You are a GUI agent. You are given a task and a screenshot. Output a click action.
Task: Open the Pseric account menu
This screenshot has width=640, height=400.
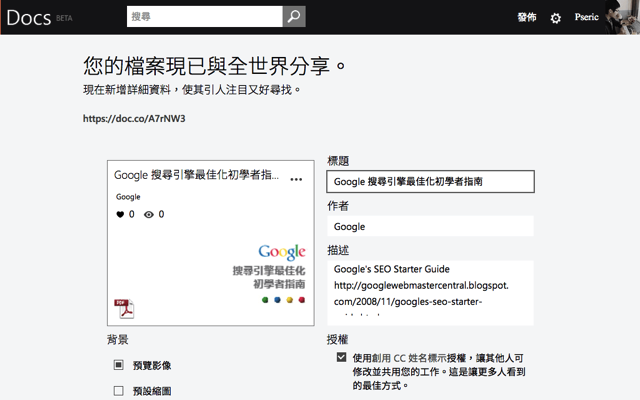(x=587, y=17)
